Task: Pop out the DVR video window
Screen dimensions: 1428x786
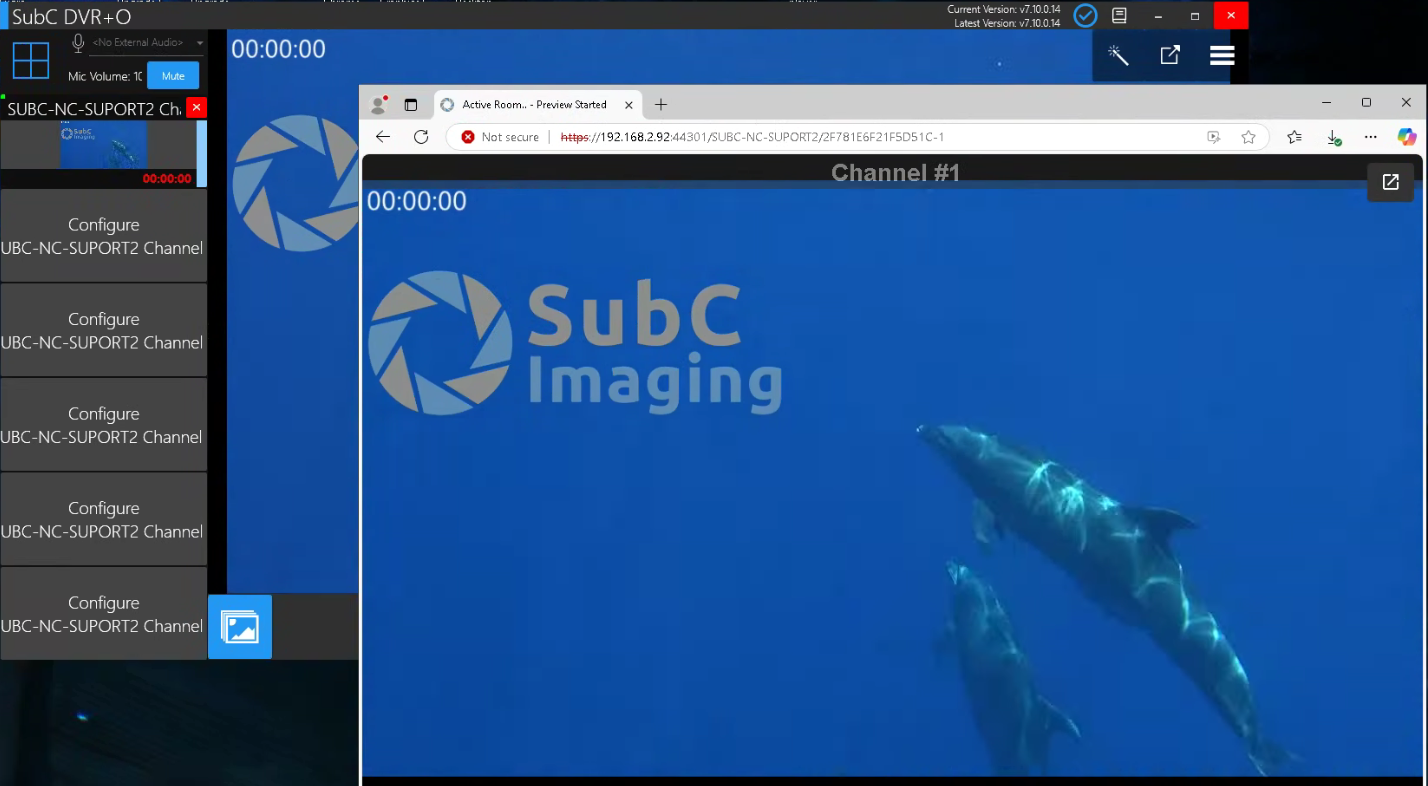Action: point(1170,56)
